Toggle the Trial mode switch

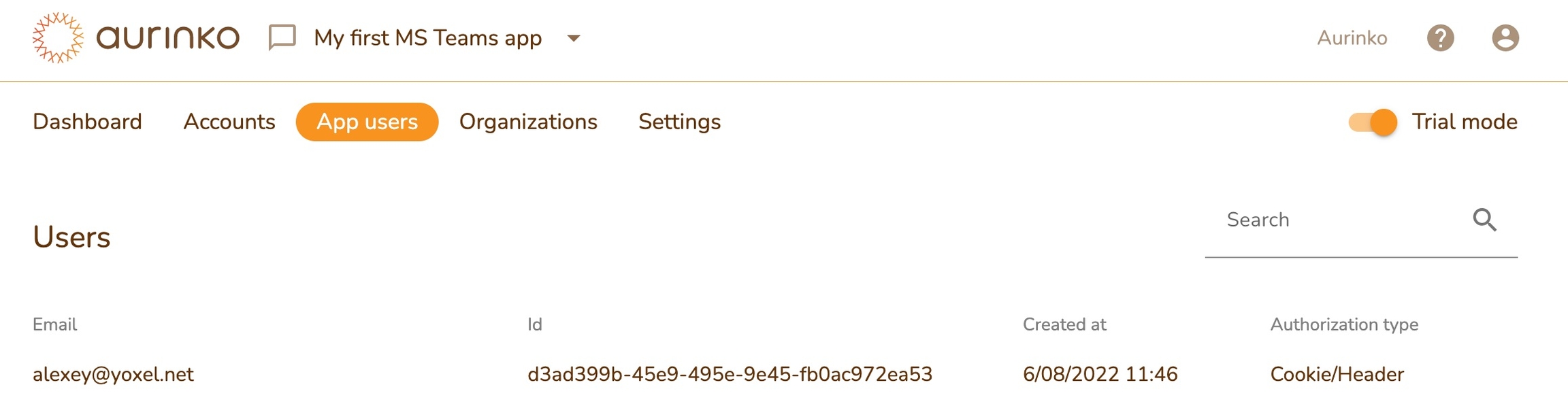tap(1373, 122)
